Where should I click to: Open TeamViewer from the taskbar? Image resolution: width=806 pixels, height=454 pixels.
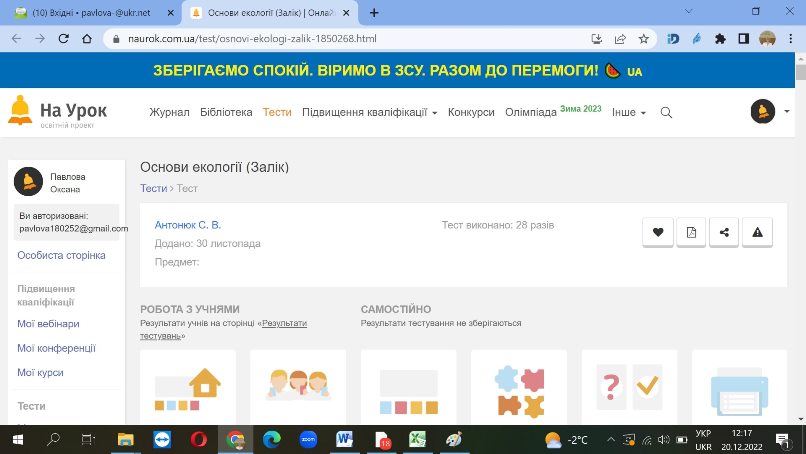tap(162, 440)
